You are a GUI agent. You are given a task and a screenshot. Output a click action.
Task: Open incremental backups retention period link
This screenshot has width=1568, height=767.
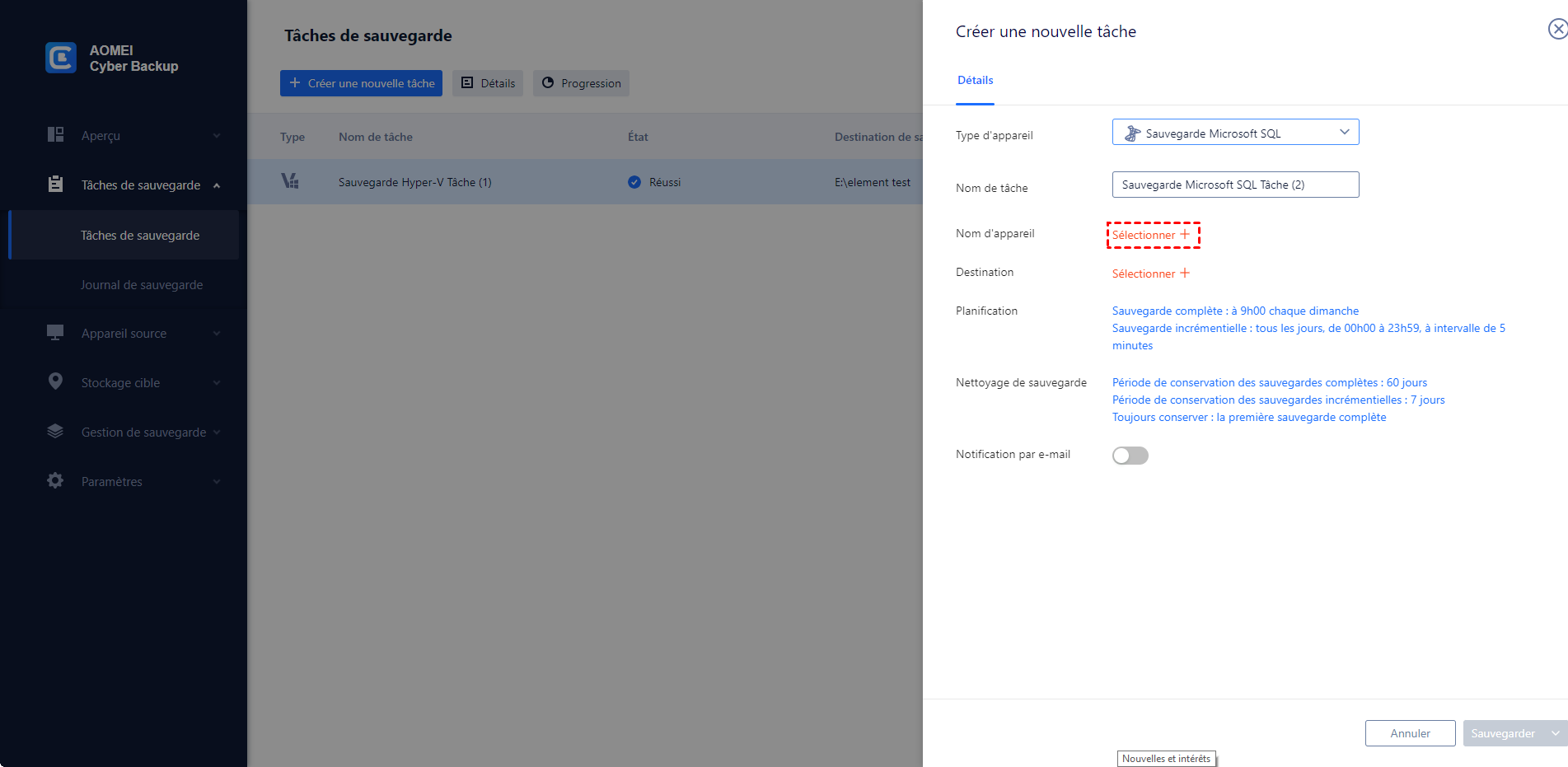[x=1278, y=400]
